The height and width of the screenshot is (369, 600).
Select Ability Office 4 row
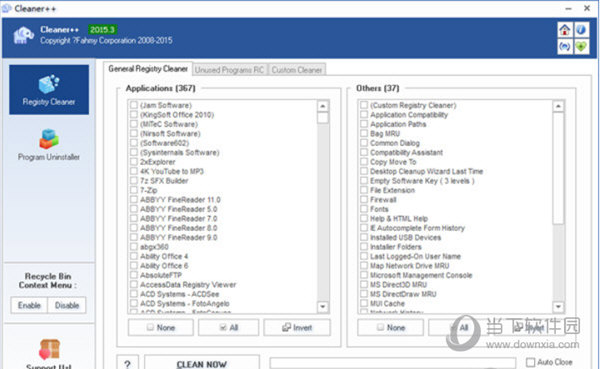pyautogui.click(x=164, y=256)
